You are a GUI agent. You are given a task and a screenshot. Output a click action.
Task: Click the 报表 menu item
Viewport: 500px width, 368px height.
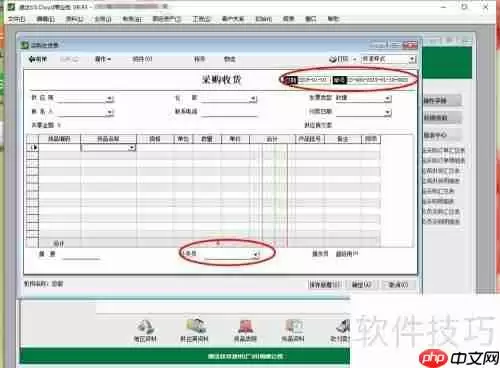pos(288,19)
